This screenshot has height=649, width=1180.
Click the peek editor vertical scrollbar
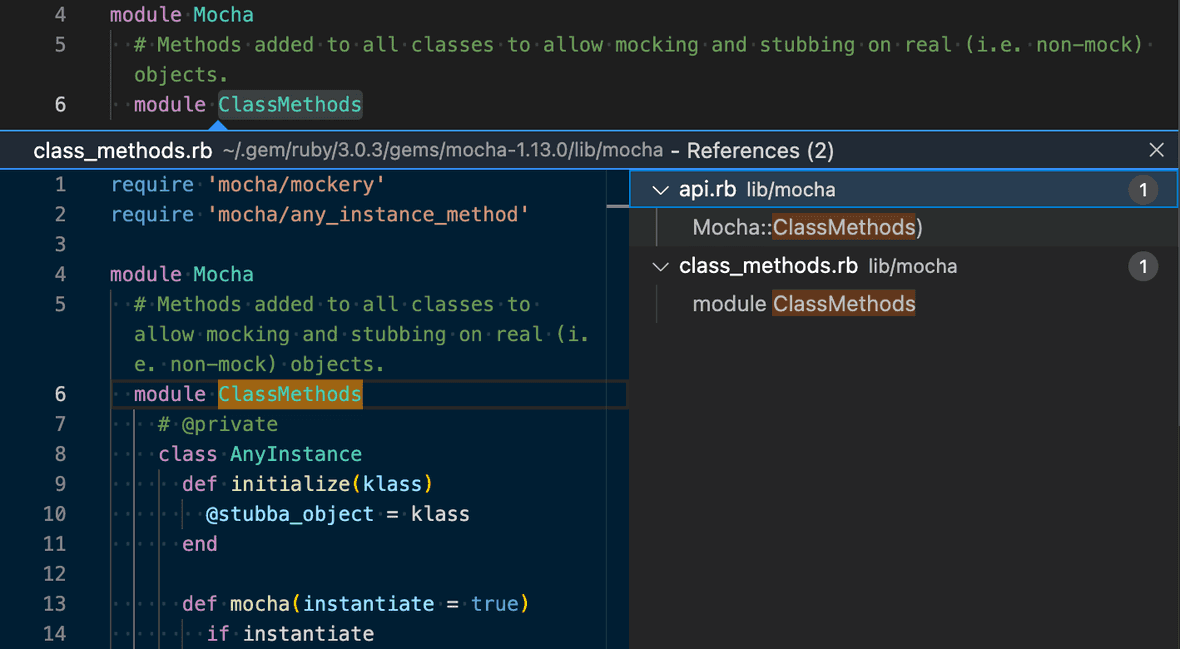[618, 410]
